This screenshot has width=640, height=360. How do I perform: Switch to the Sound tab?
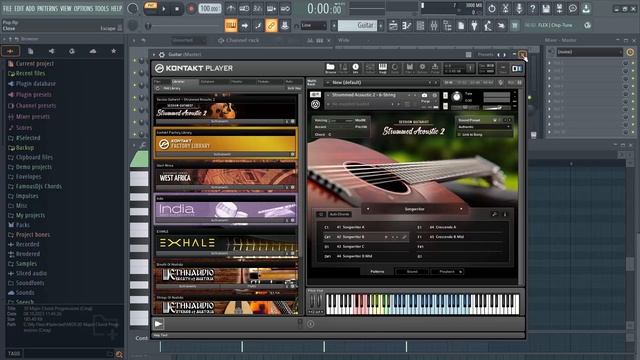coord(412,271)
